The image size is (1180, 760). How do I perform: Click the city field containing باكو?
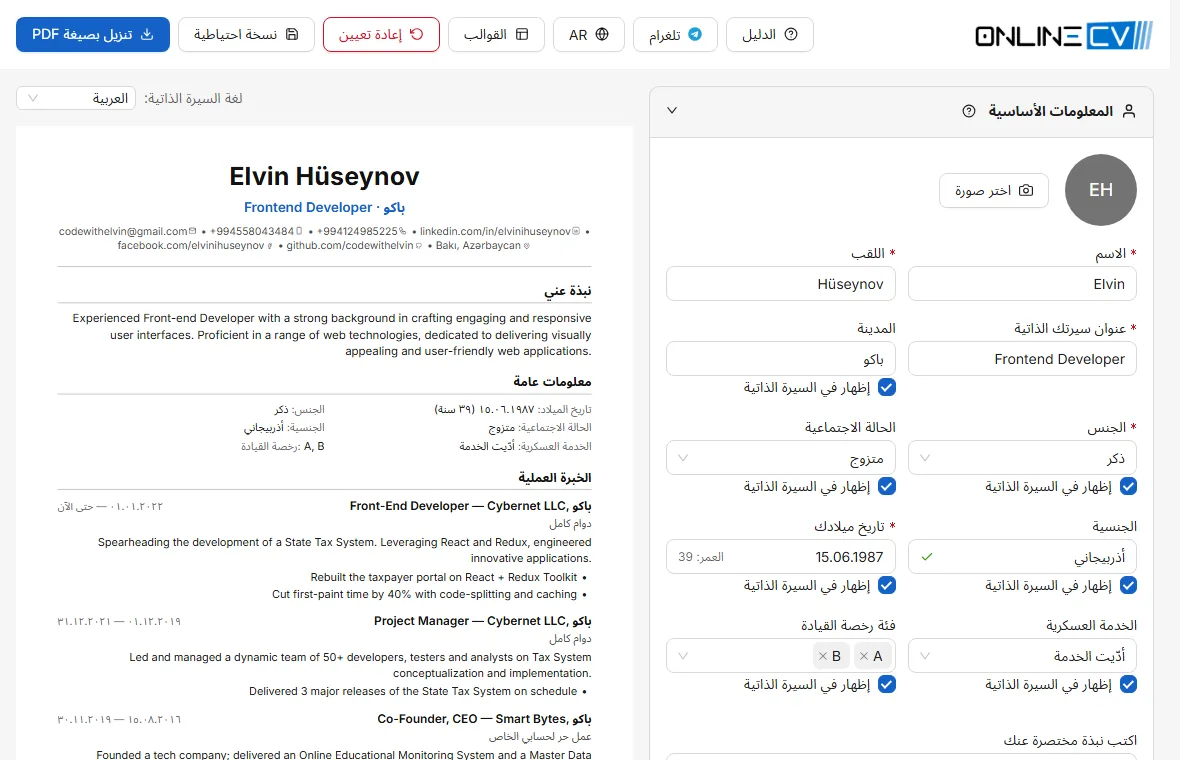pos(780,359)
